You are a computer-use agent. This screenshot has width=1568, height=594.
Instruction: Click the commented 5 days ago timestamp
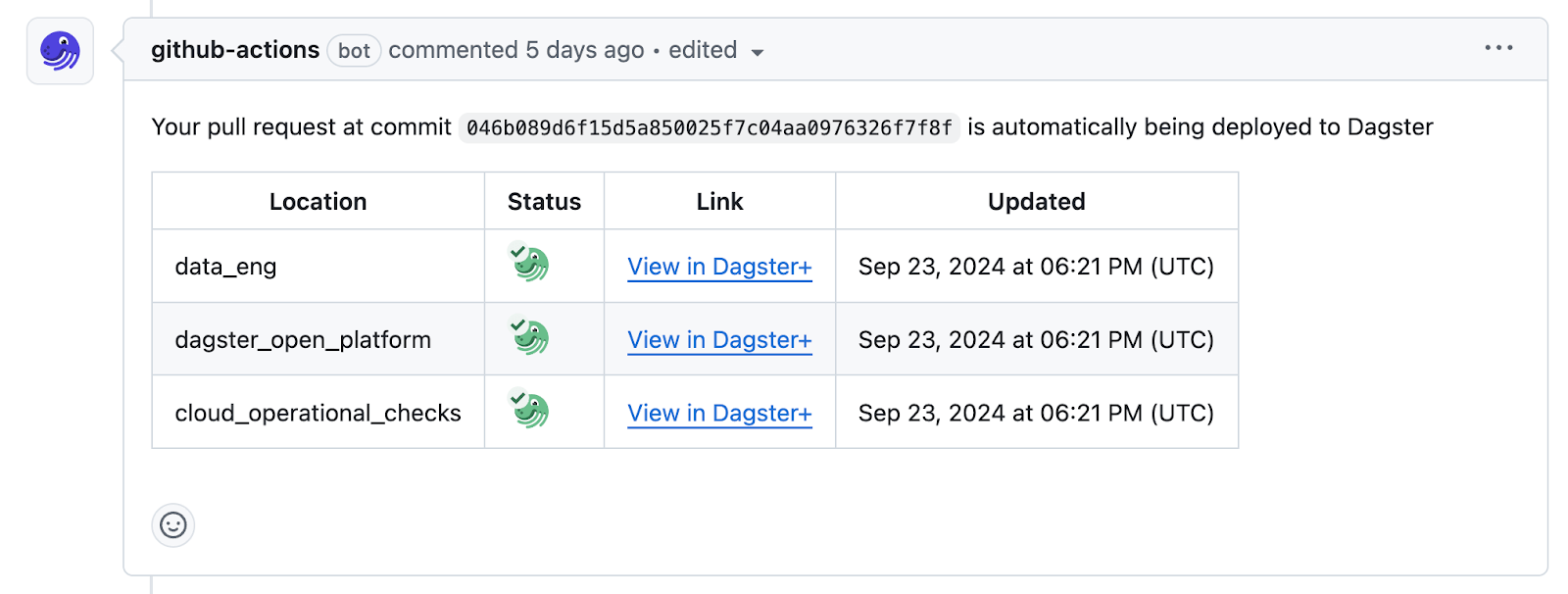click(516, 50)
